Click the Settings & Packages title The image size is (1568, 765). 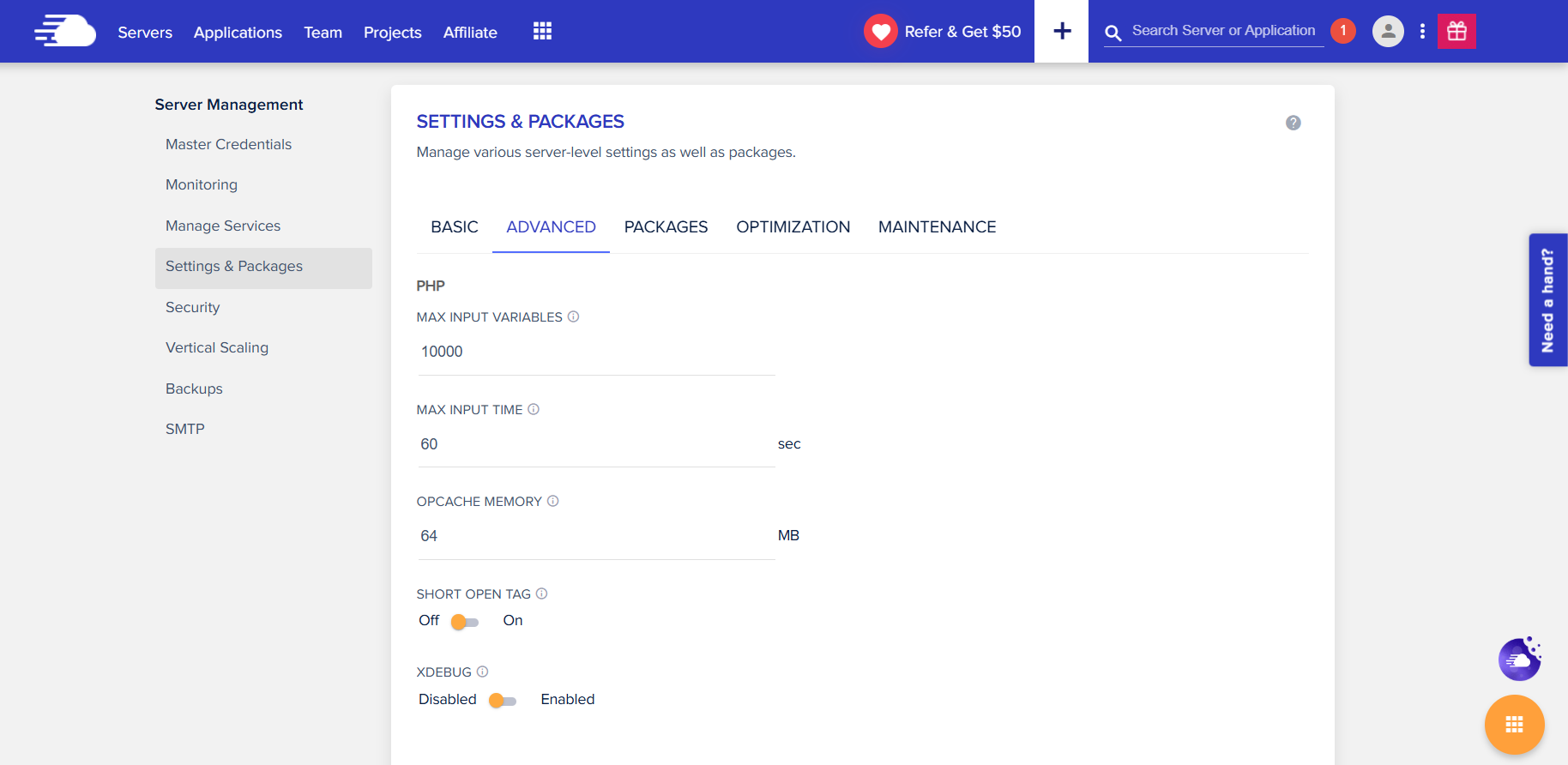pyautogui.click(x=520, y=122)
